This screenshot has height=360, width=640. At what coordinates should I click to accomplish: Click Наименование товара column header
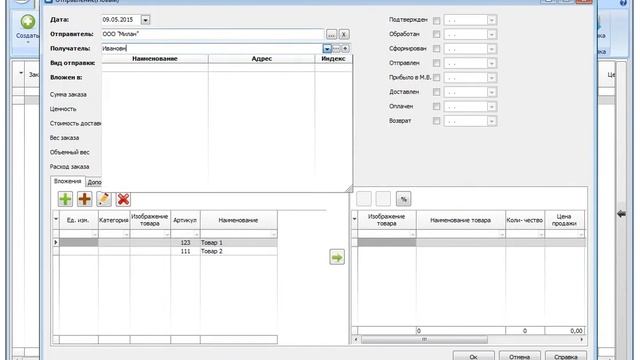click(460, 220)
